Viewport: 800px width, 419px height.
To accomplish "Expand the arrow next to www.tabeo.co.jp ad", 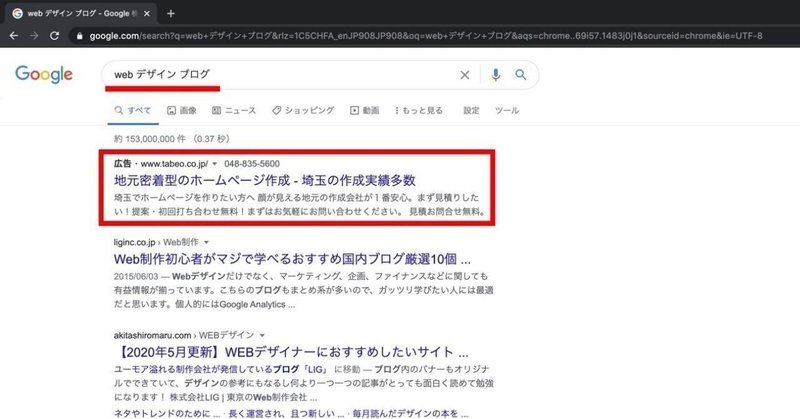I will (x=215, y=164).
